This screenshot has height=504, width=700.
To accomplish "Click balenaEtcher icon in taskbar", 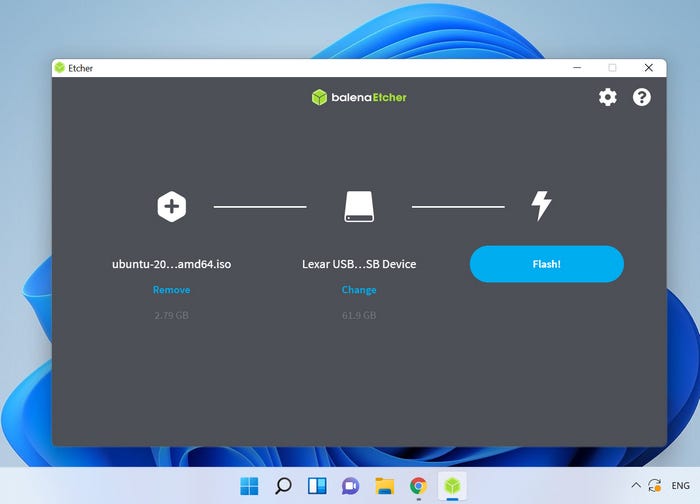I will point(452,486).
